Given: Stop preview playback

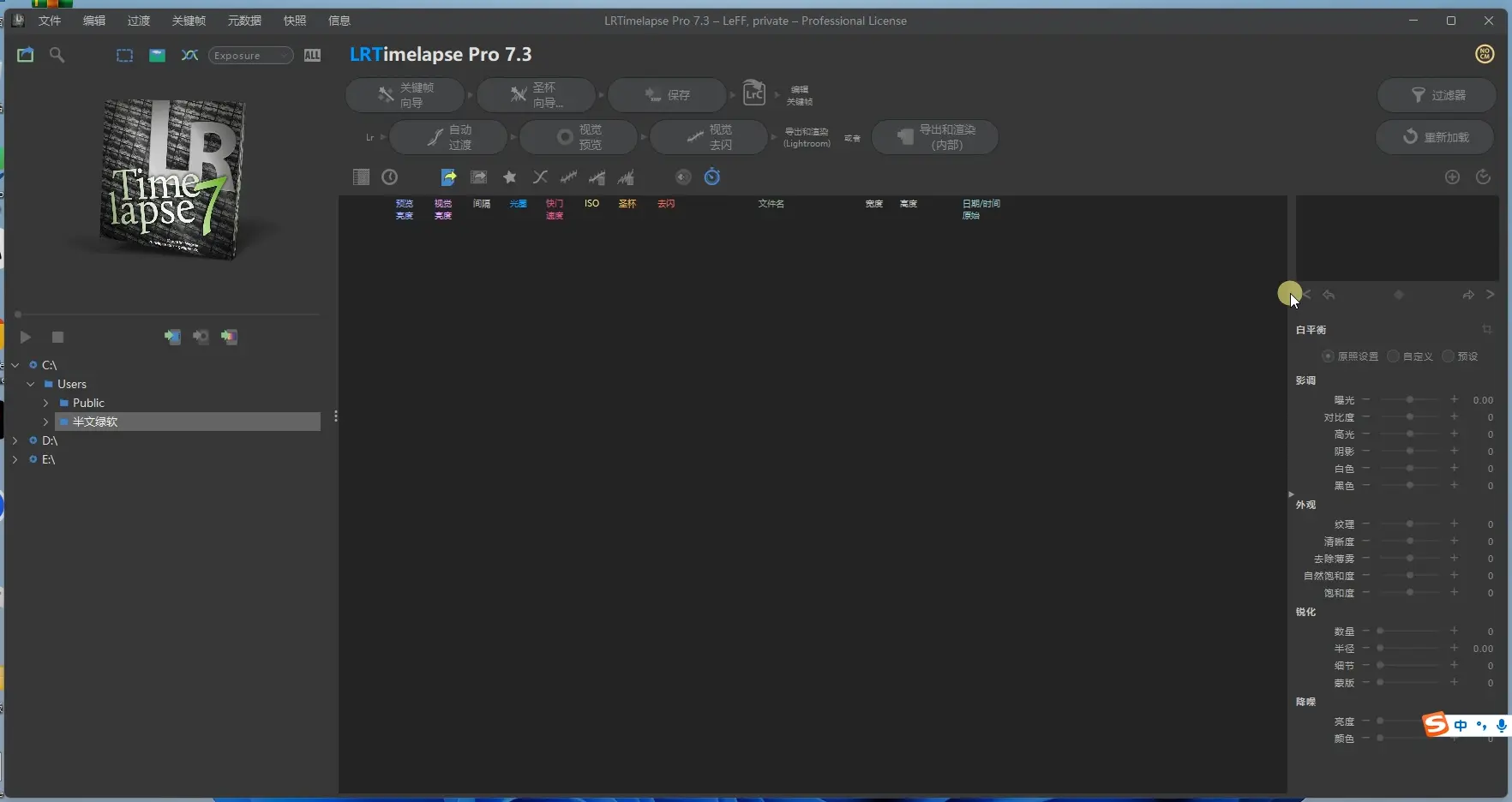Looking at the screenshot, I should [x=58, y=338].
